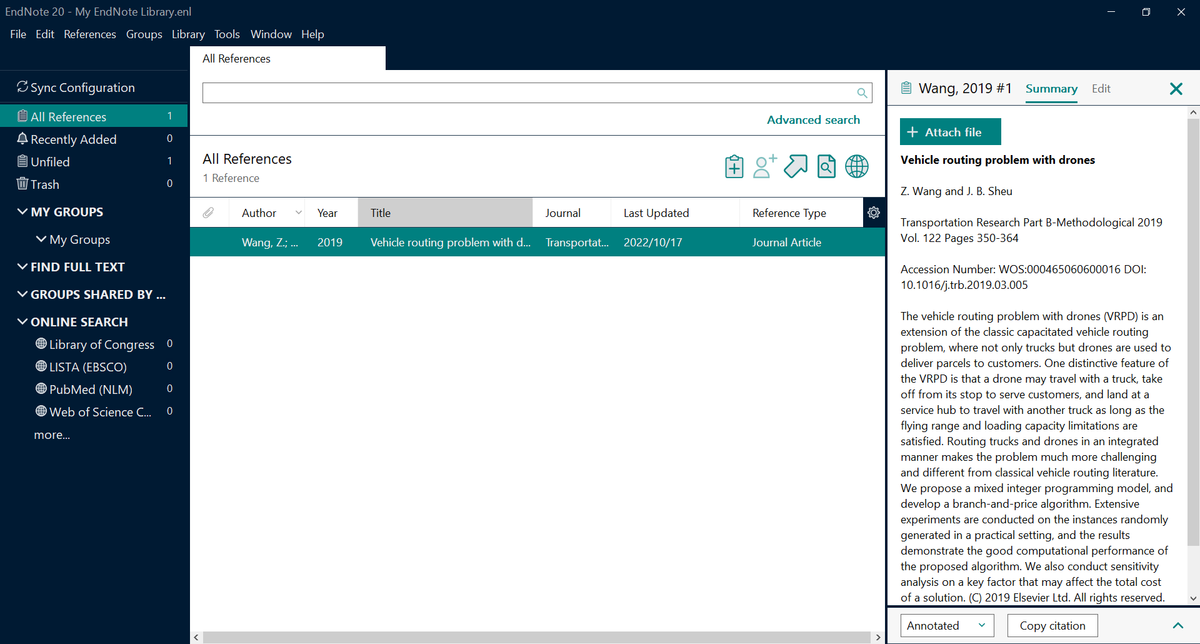Open column settings gear icon
Viewport: 1200px width, 644px height.
874,212
